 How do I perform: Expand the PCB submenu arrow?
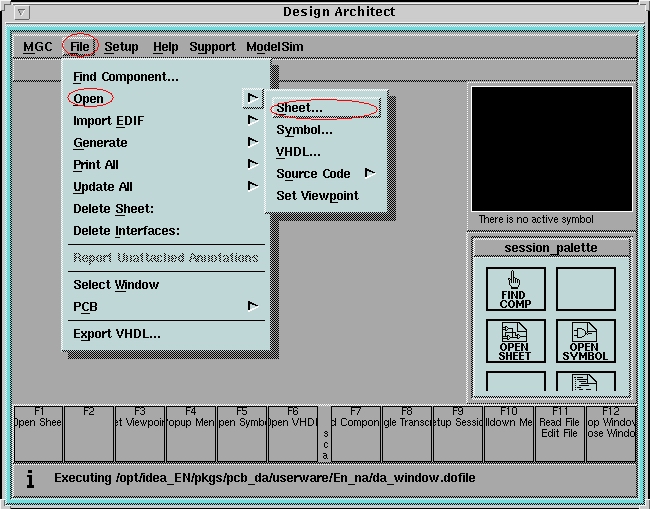[253, 306]
